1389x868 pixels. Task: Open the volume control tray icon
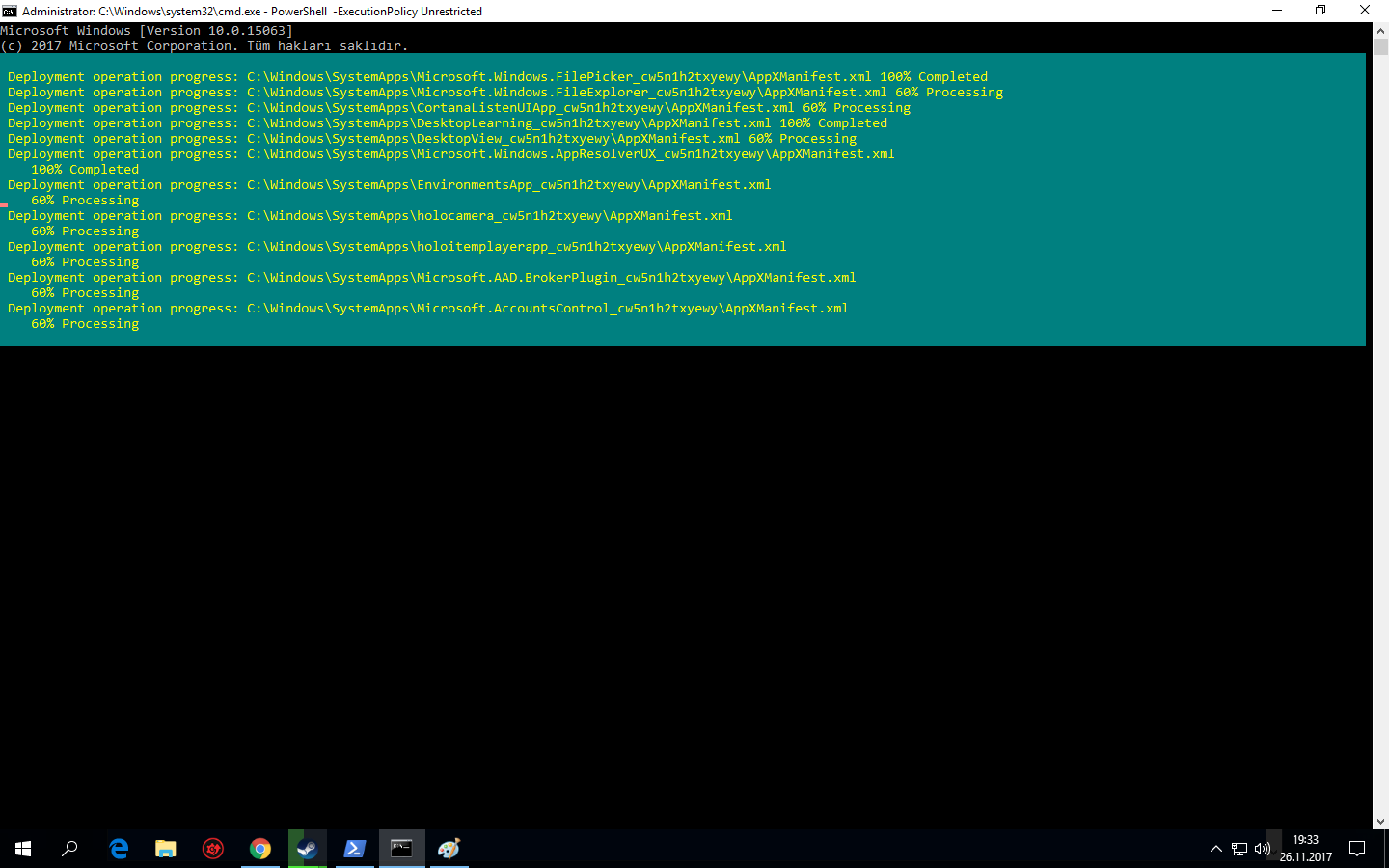(x=1263, y=849)
